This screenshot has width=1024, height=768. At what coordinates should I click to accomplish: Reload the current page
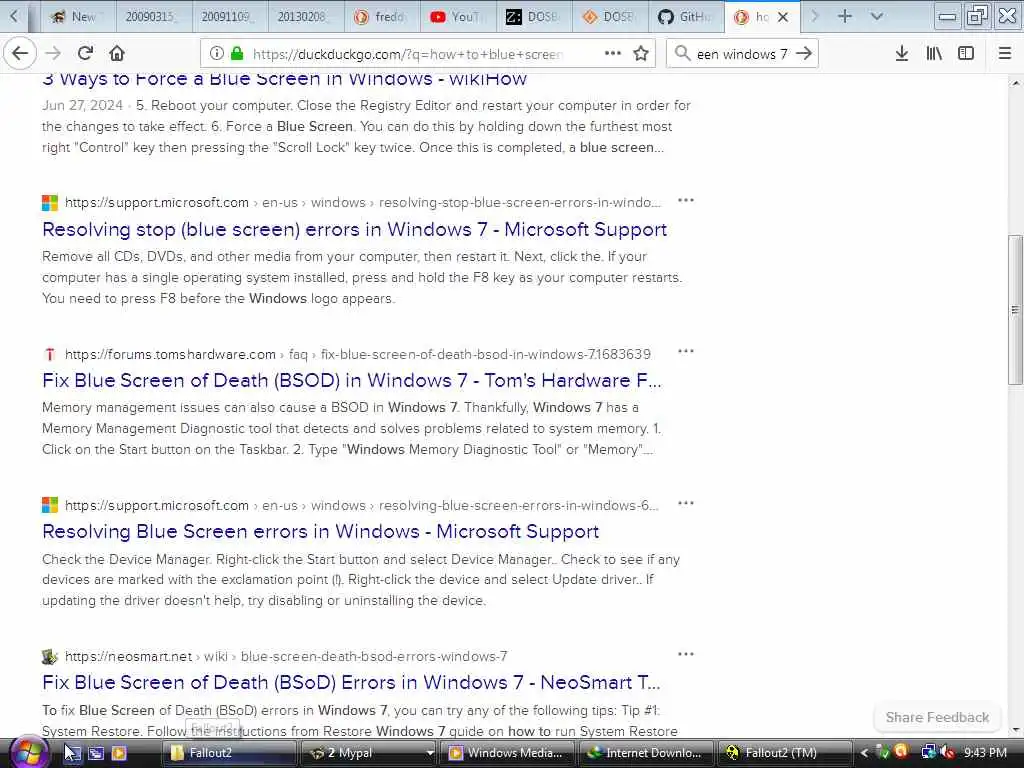click(x=86, y=54)
